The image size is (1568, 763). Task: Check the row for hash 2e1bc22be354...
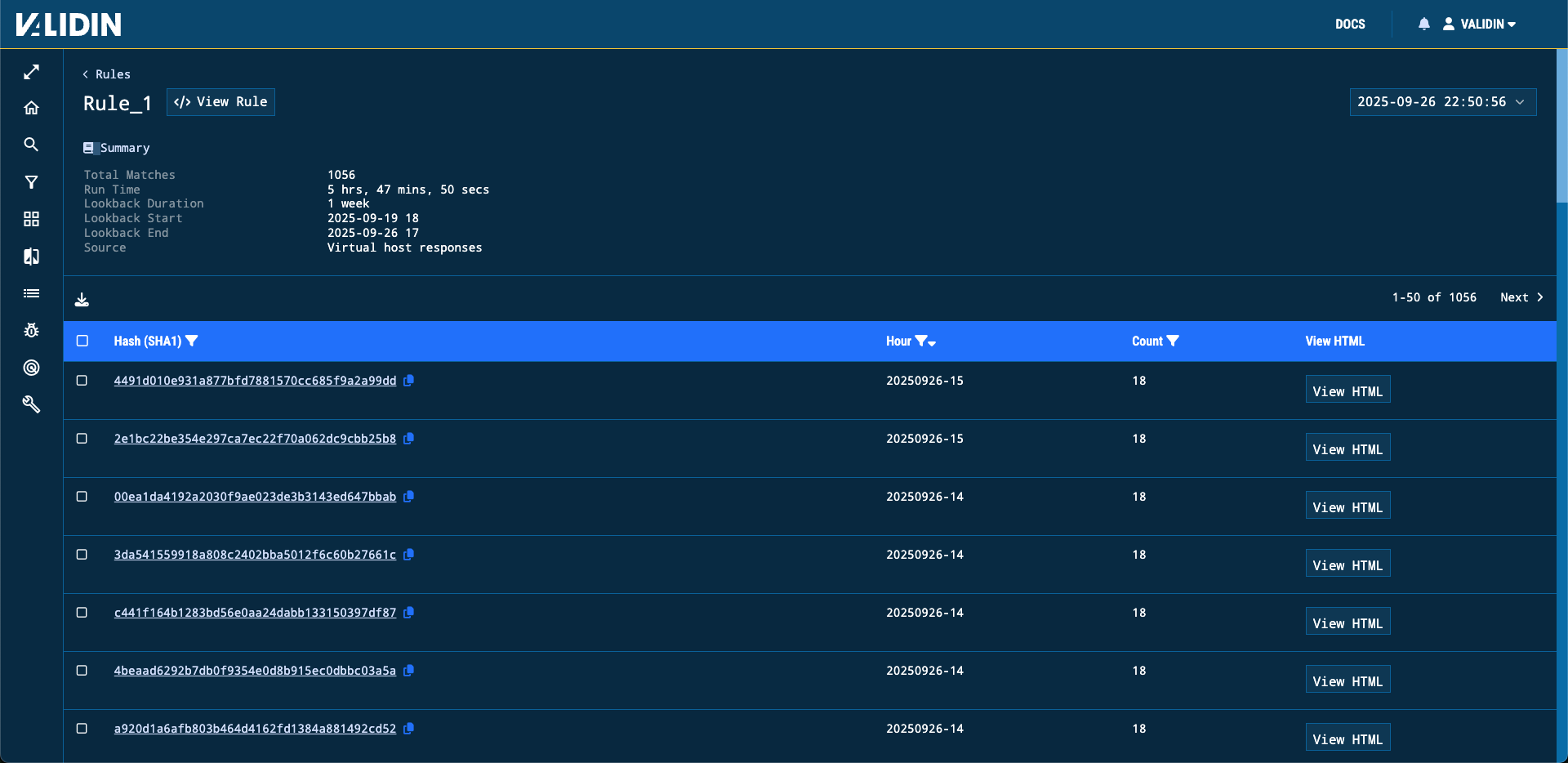82,439
